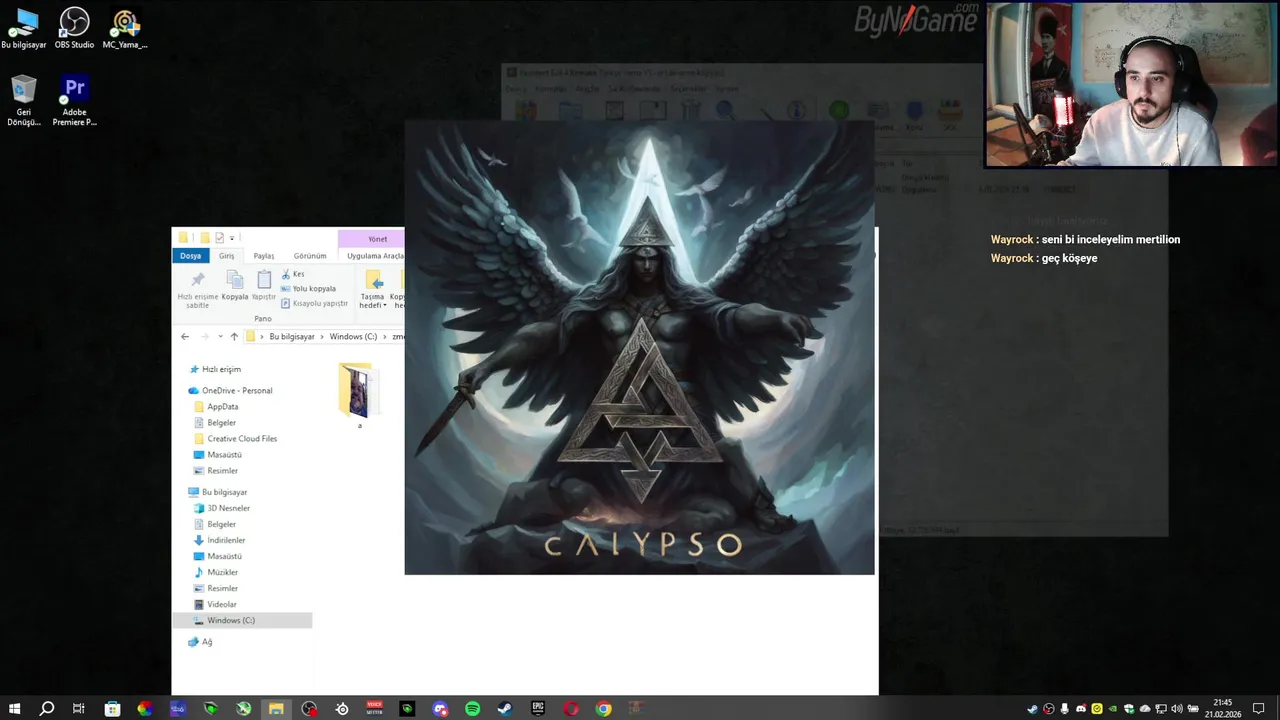Select Hızlı erişim in navigation pane
This screenshot has height=720, width=1280.
click(x=221, y=369)
